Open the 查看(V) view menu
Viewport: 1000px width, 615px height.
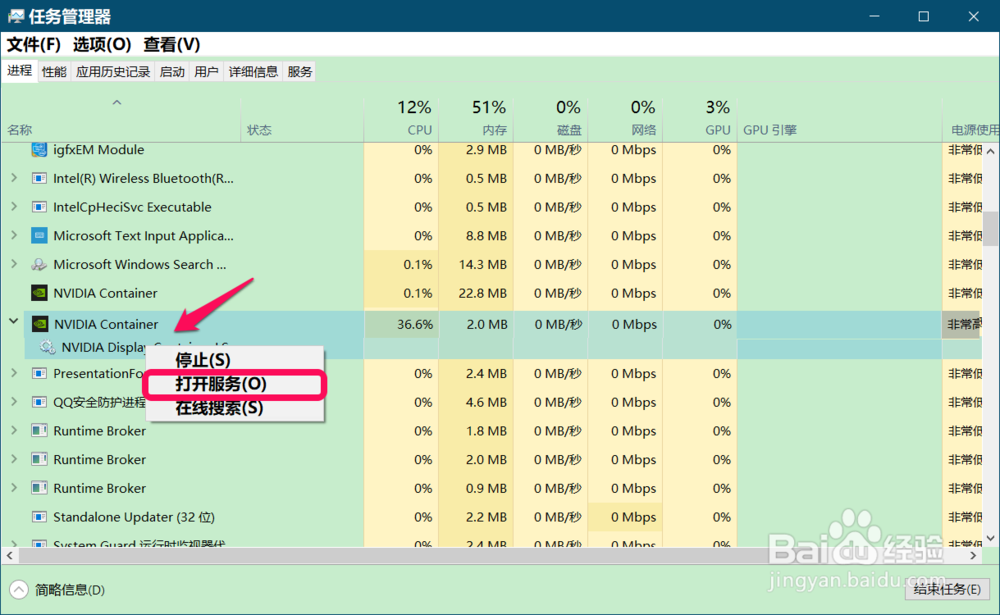pos(169,44)
